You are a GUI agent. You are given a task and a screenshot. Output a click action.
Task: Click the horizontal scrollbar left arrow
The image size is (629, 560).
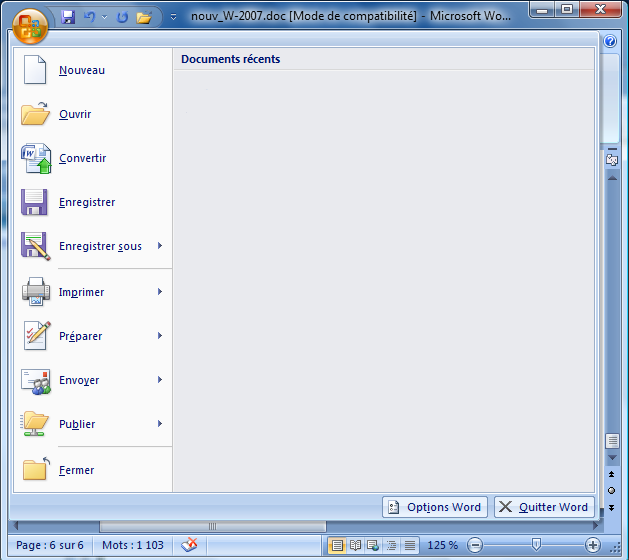click(x=15, y=526)
